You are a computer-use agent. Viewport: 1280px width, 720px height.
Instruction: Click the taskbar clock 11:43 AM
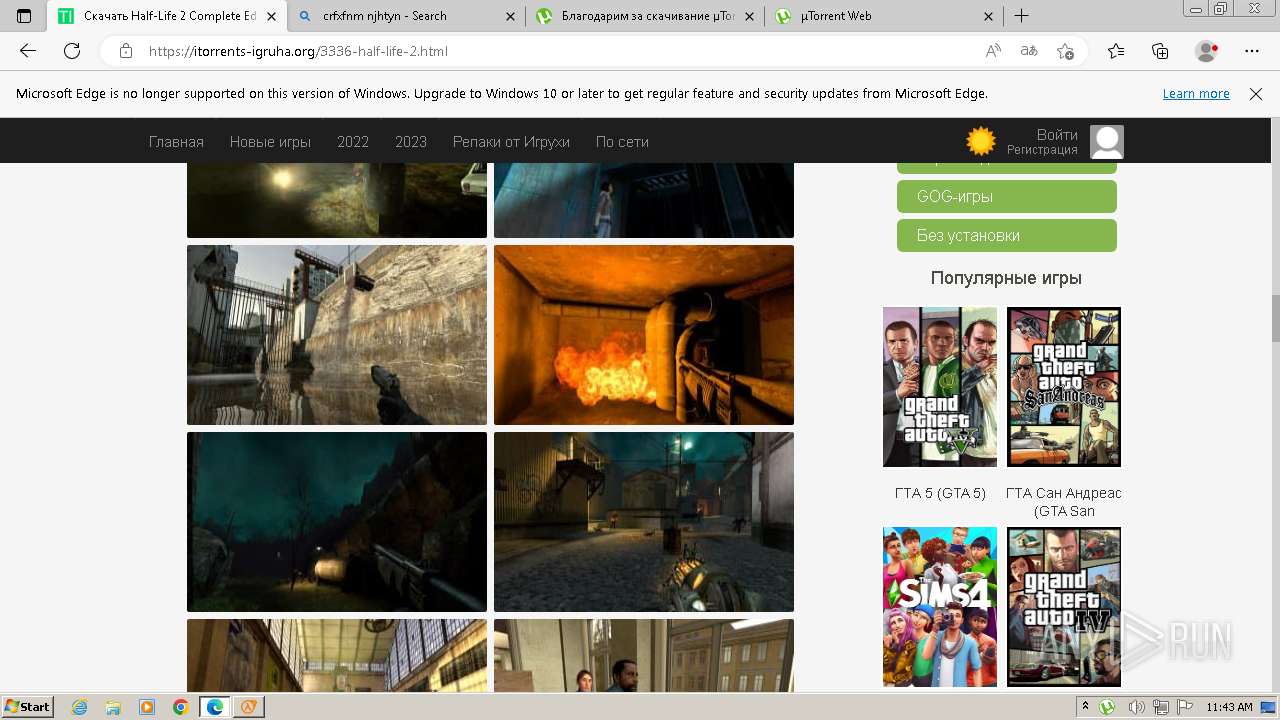(1229, 707)
